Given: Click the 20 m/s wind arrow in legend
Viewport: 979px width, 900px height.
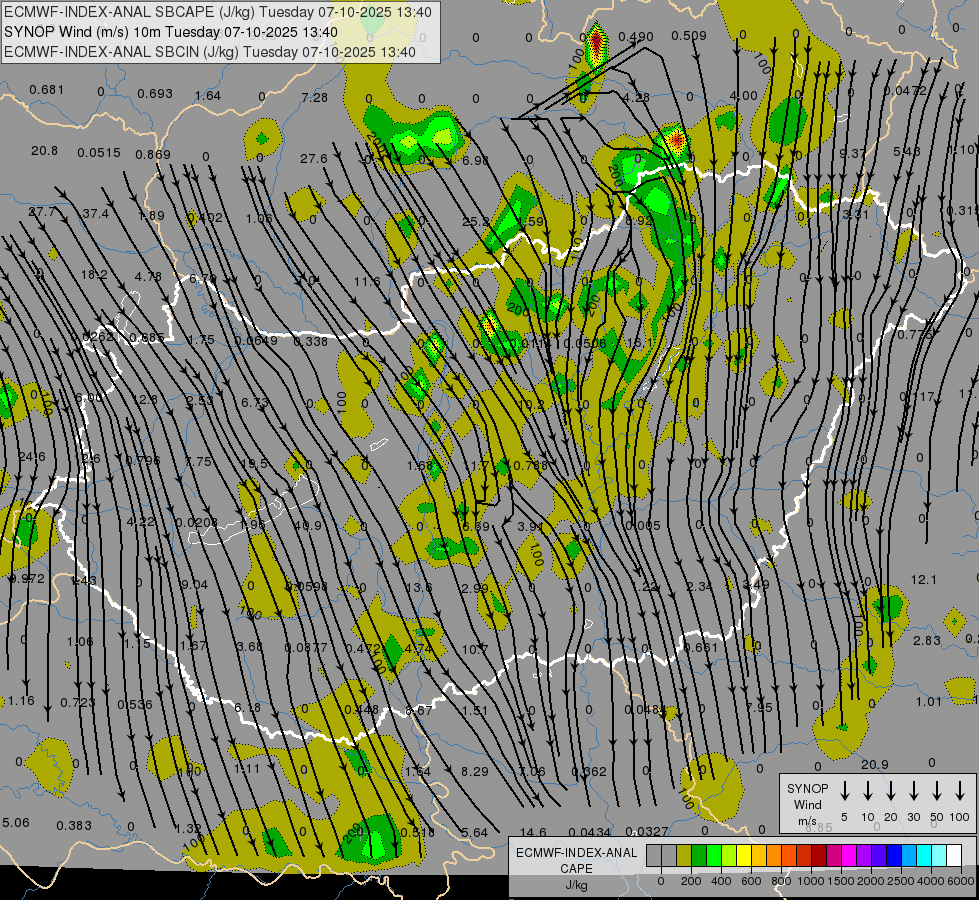Looking at the screenshot, I should pos(890,791).
